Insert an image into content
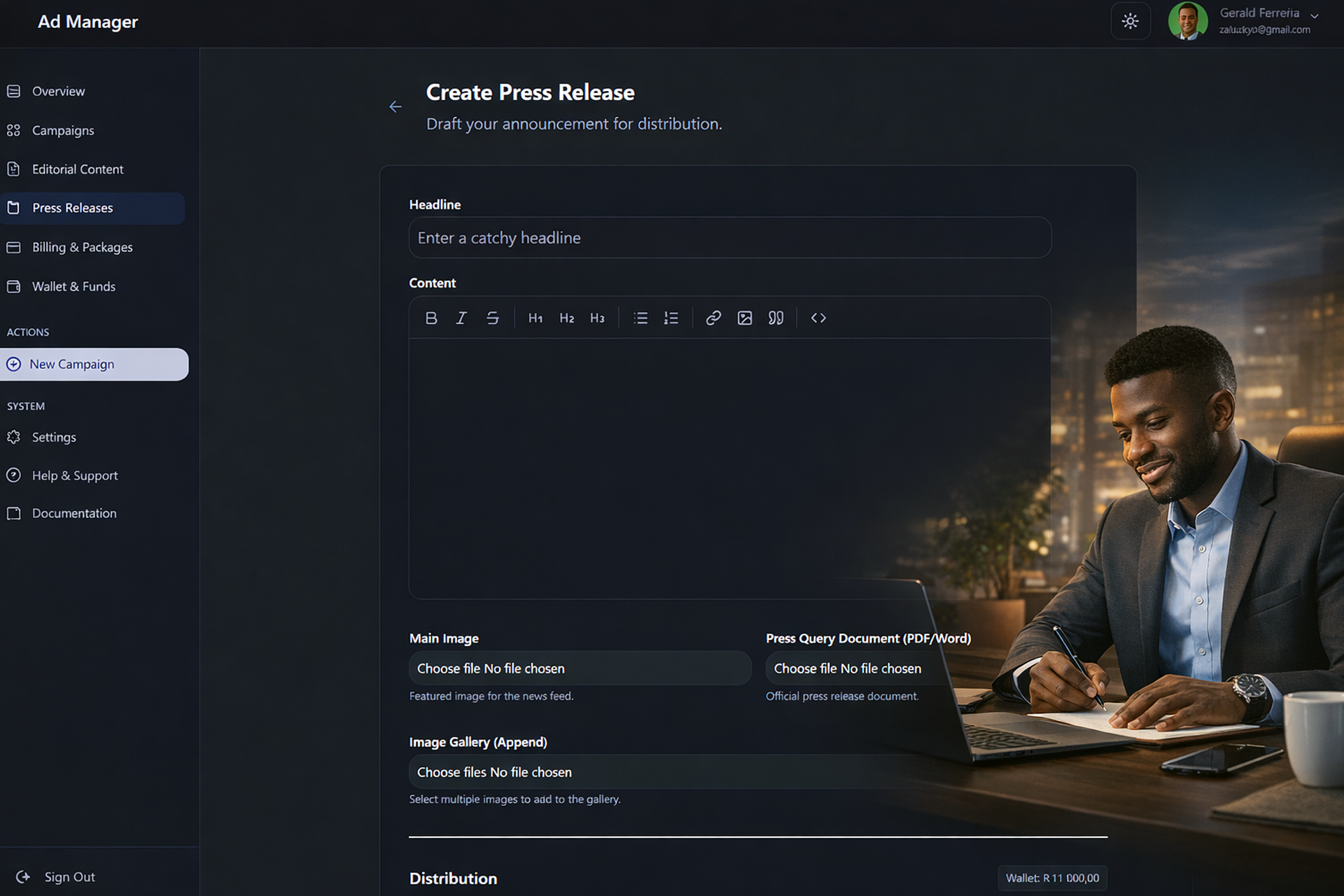 pyautogui.click(x=744, y=318)
